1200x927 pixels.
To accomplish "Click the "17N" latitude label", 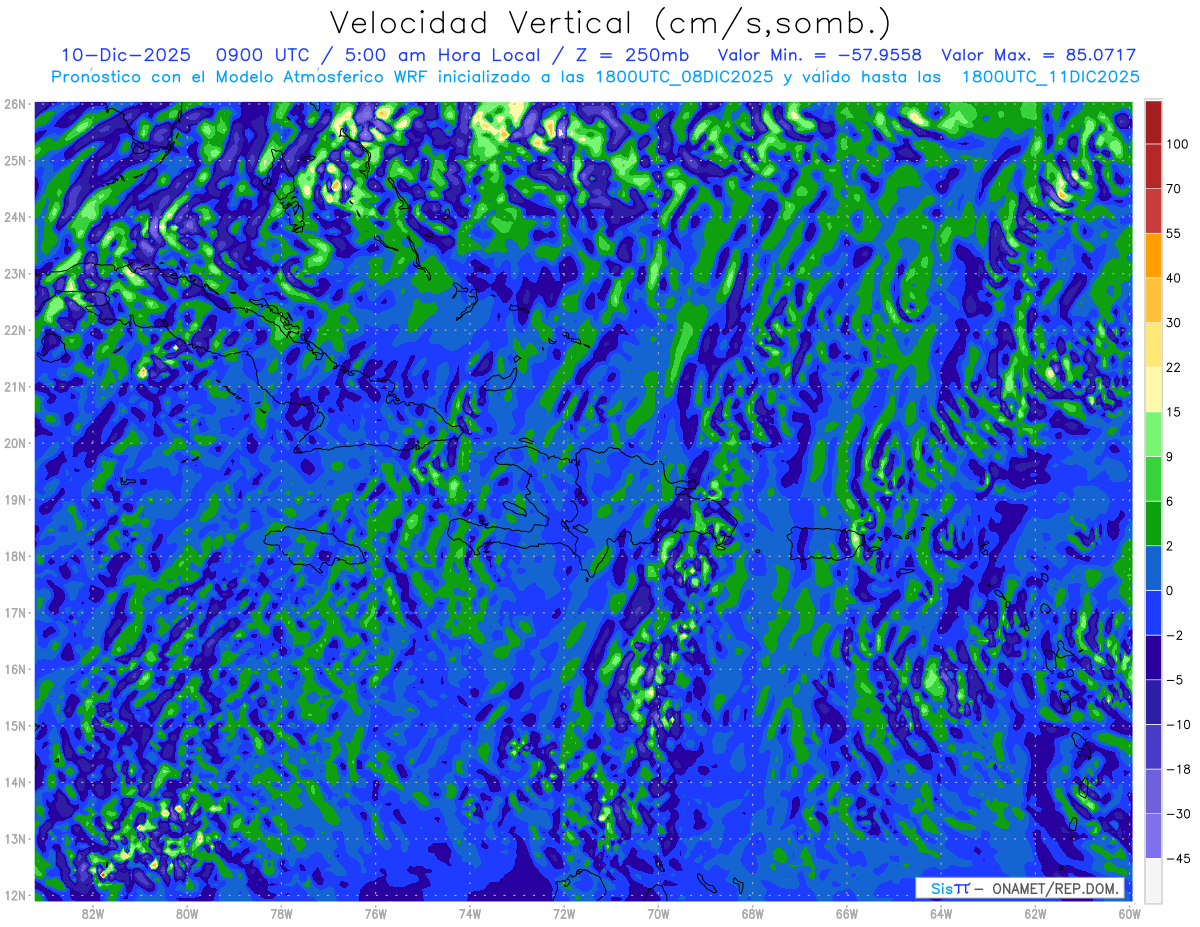I will point(14,612).
